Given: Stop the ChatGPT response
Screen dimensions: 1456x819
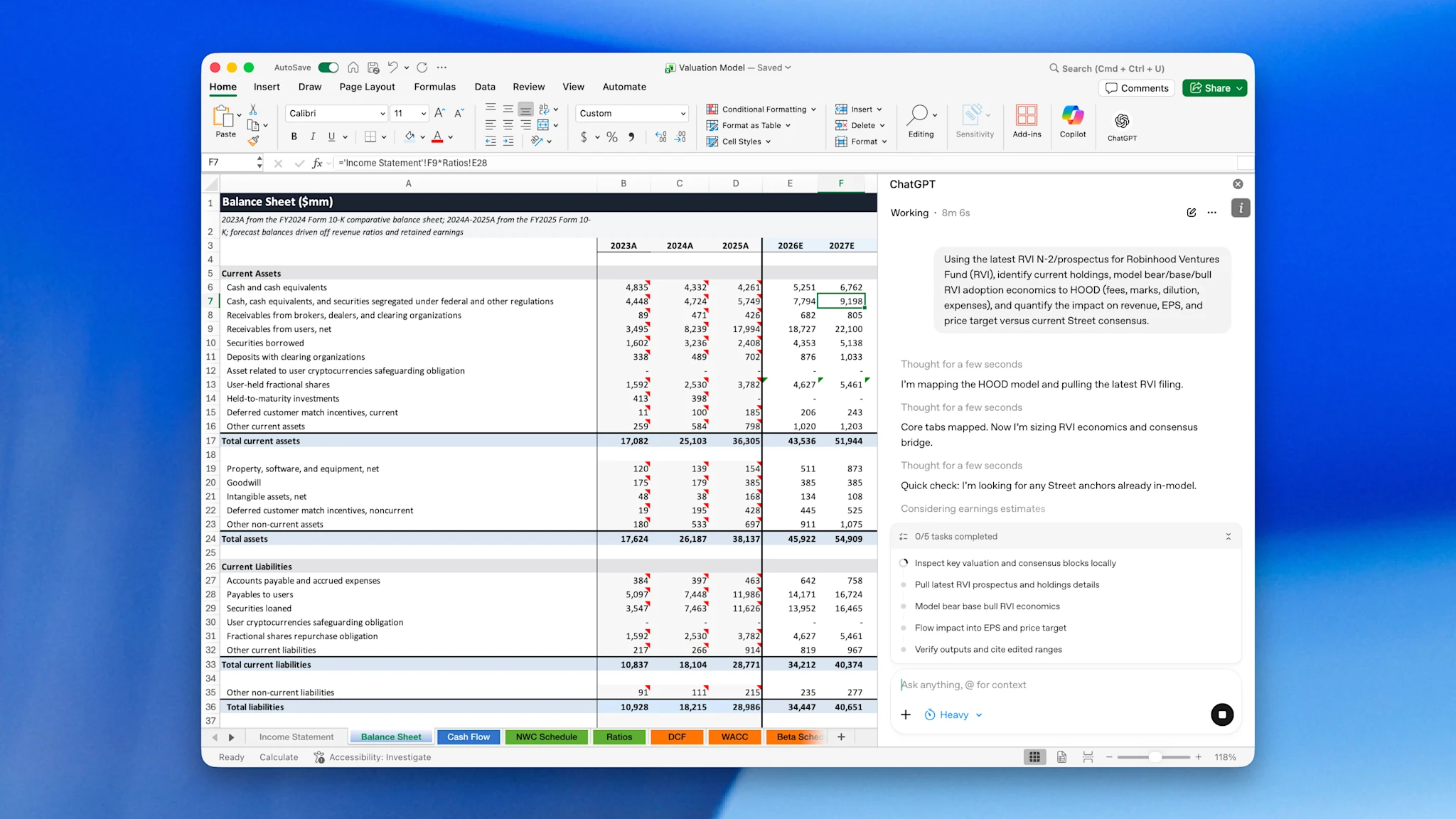Looking at the screenshot, I should [1222, 714].
